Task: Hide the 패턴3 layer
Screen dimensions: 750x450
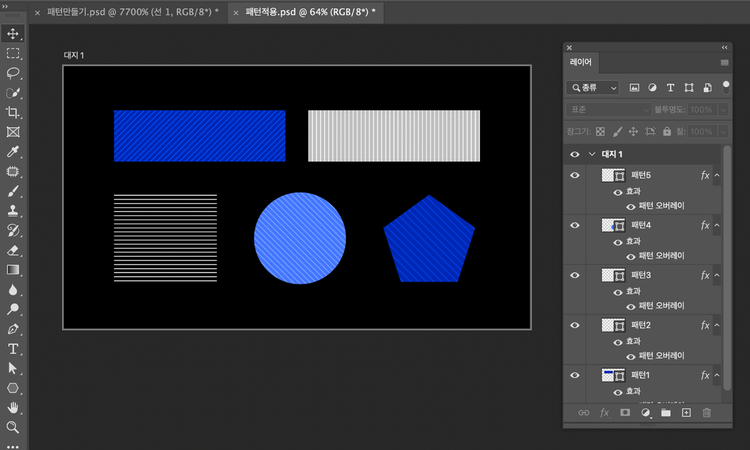Action: 574,275
